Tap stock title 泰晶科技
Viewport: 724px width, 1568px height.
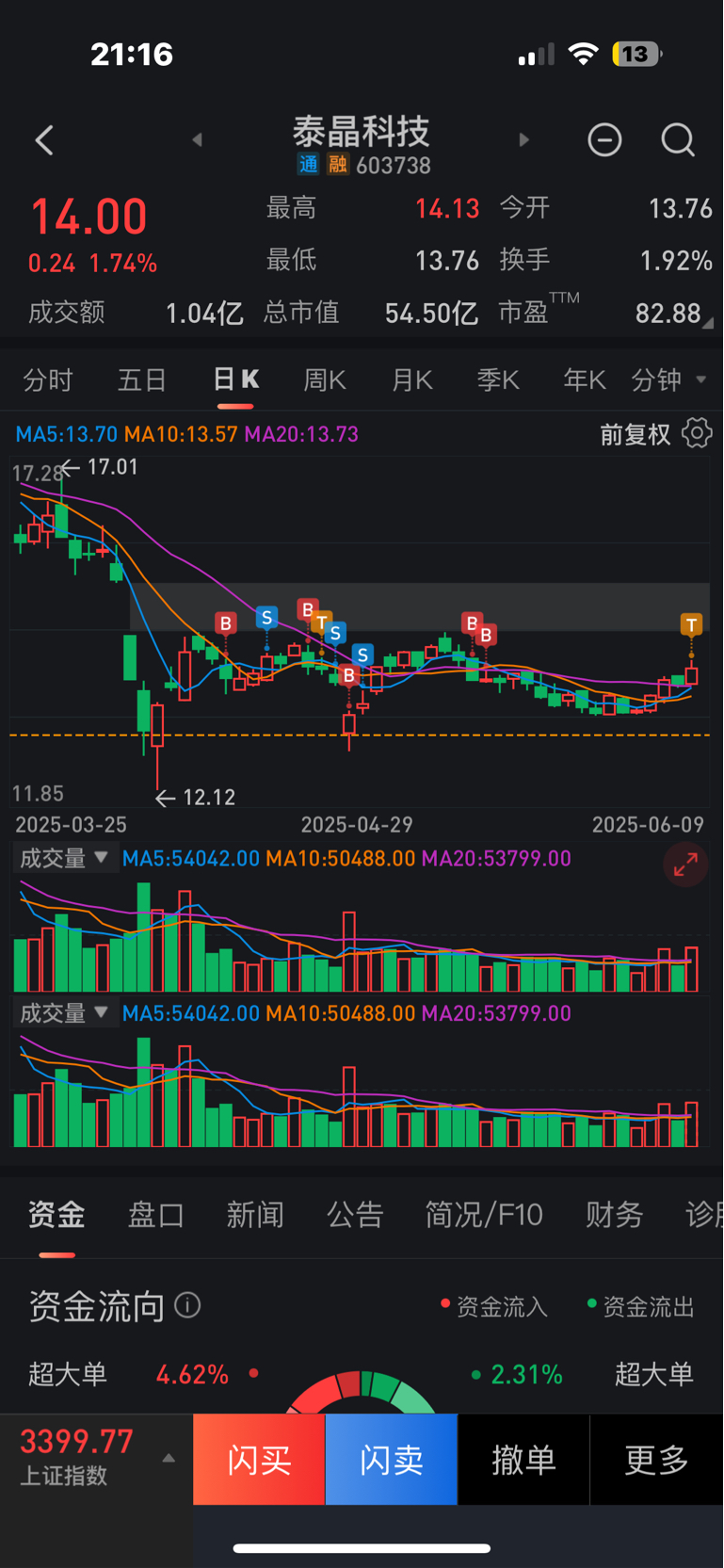(362, 131)
